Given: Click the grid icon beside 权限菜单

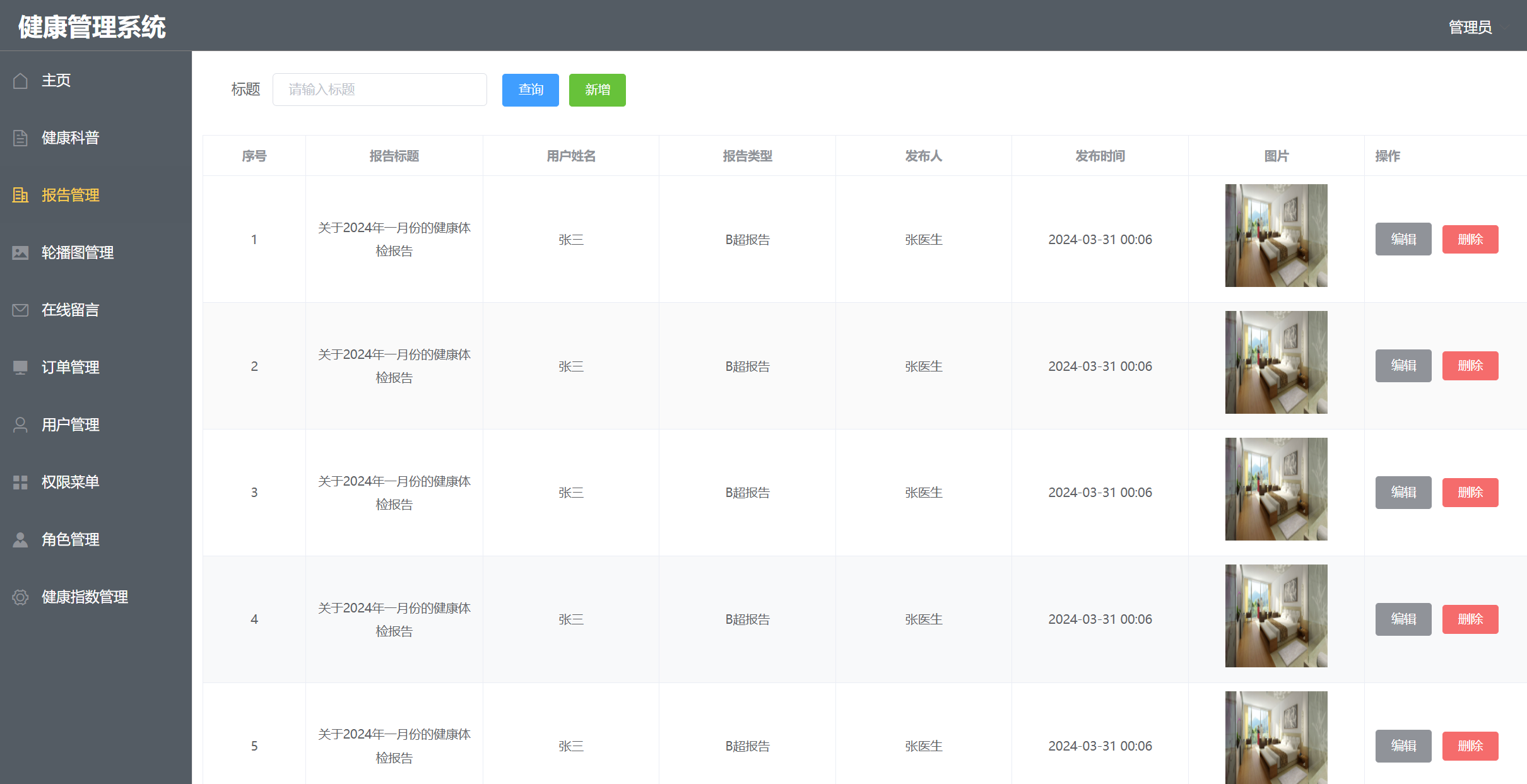Looking at the screenshot, I should [x=20, y=483].
